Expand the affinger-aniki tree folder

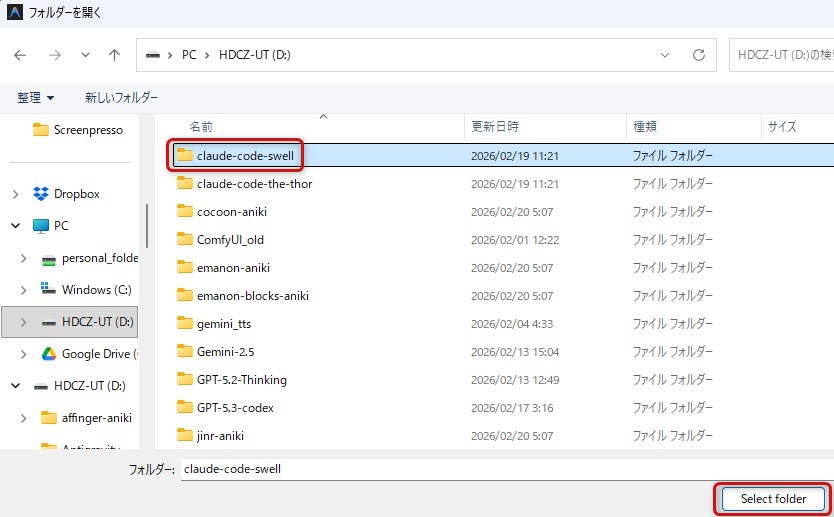click(x=24, y=418)
